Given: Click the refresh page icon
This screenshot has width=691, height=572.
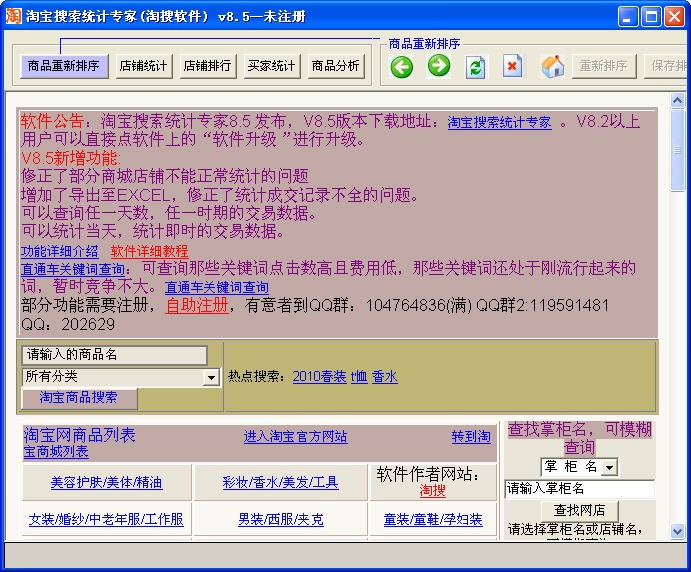Looking at the screenshot, I should click(476, 67).
